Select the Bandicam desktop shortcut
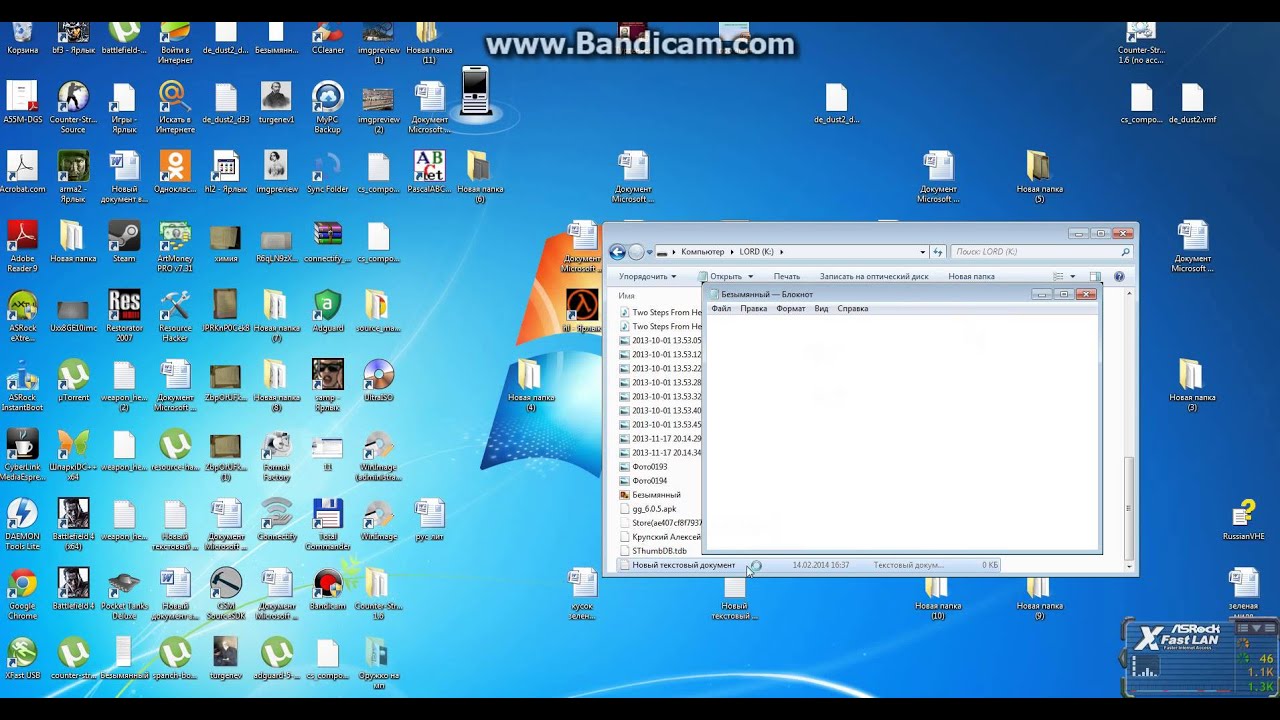This screenshot has height=720, width=1280. [327, 588]
